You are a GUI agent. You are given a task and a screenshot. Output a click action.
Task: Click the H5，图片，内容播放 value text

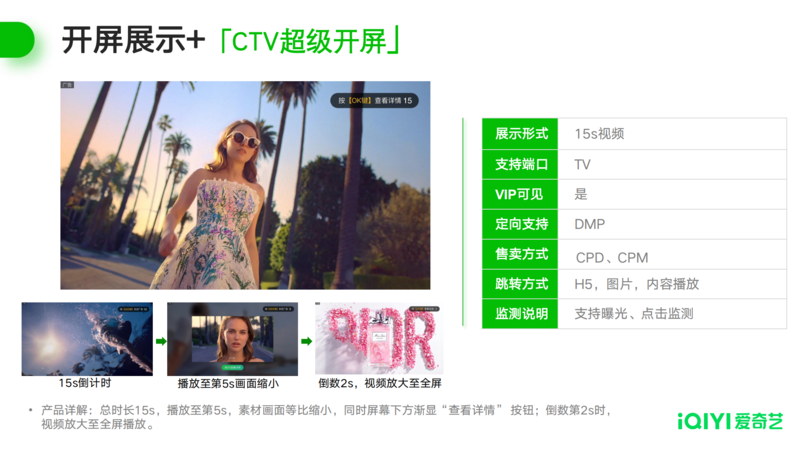click(x=636, y=284)
